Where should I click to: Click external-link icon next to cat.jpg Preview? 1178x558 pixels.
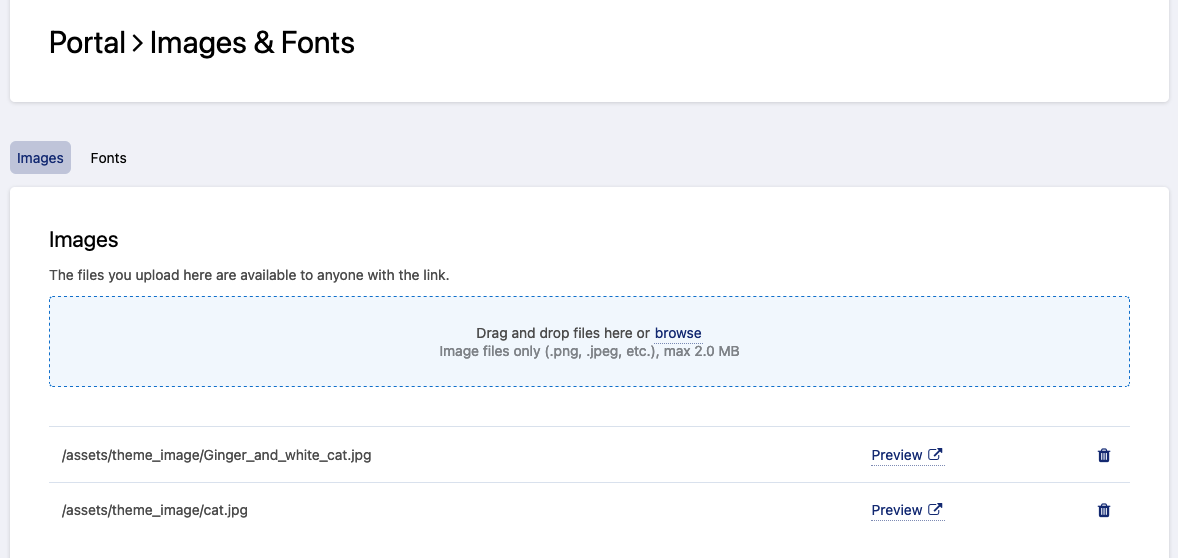935,509
